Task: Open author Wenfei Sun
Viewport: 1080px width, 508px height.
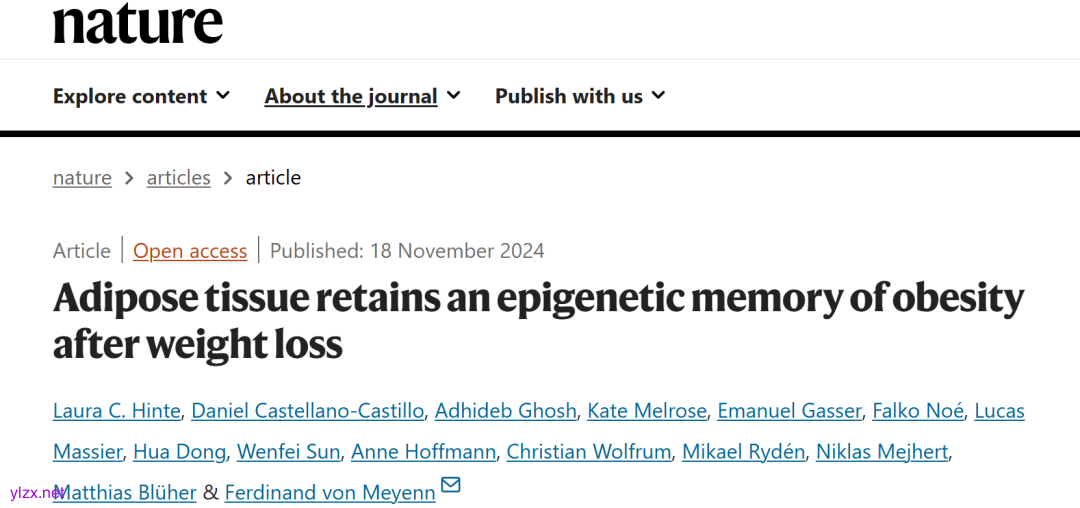Action: pos(288,451)
